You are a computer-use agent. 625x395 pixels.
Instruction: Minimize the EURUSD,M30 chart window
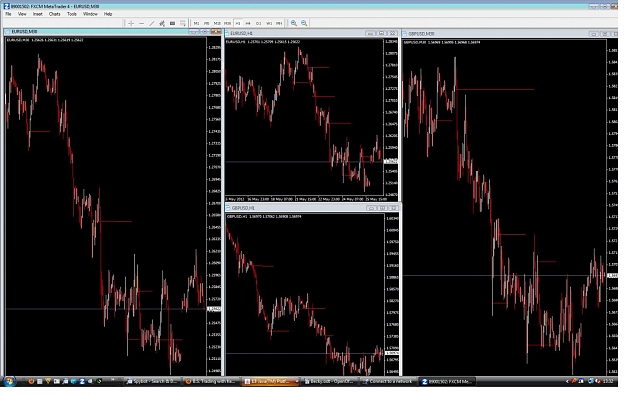[x=194, y=31]
